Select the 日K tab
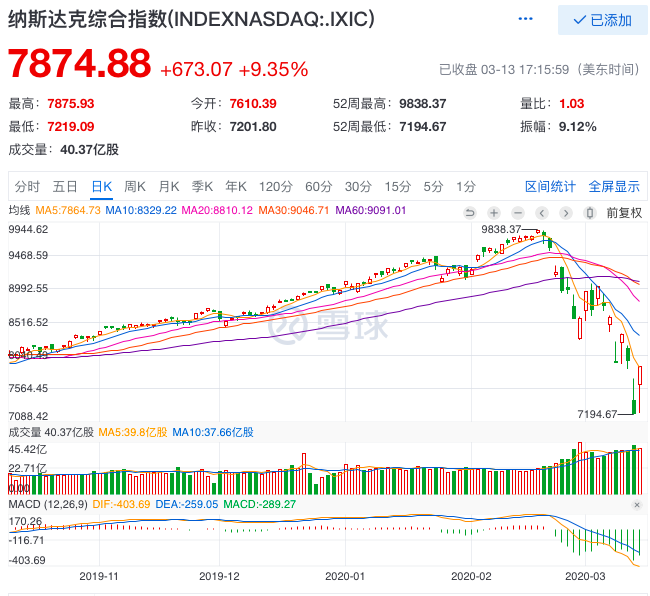This screenshot has height=596, width=650. 102,187
